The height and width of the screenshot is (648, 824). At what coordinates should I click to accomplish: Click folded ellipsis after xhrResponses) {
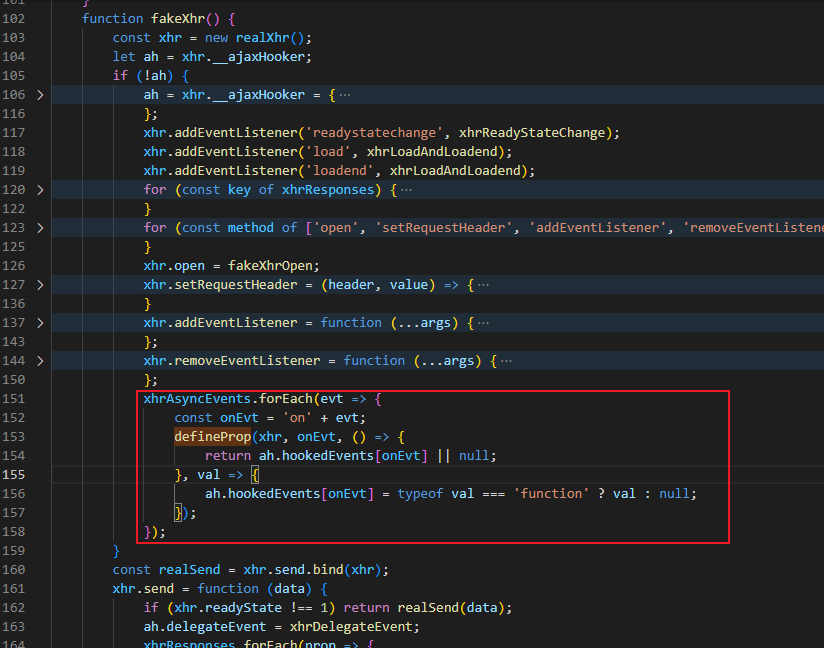(x=406, y=190)
